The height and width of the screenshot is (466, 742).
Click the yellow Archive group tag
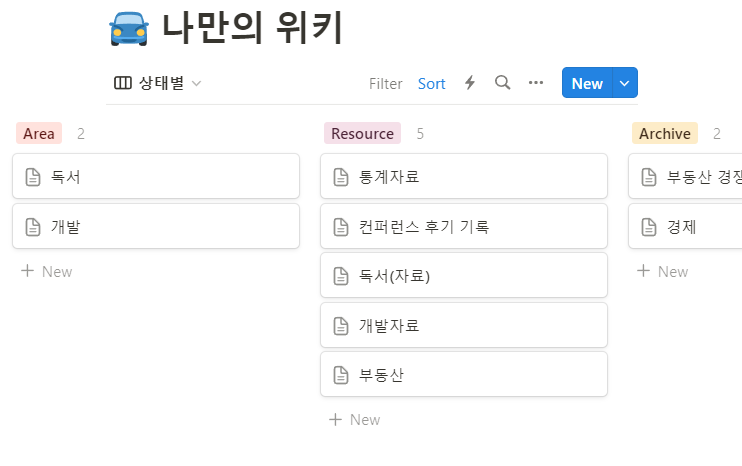point(665,133)
